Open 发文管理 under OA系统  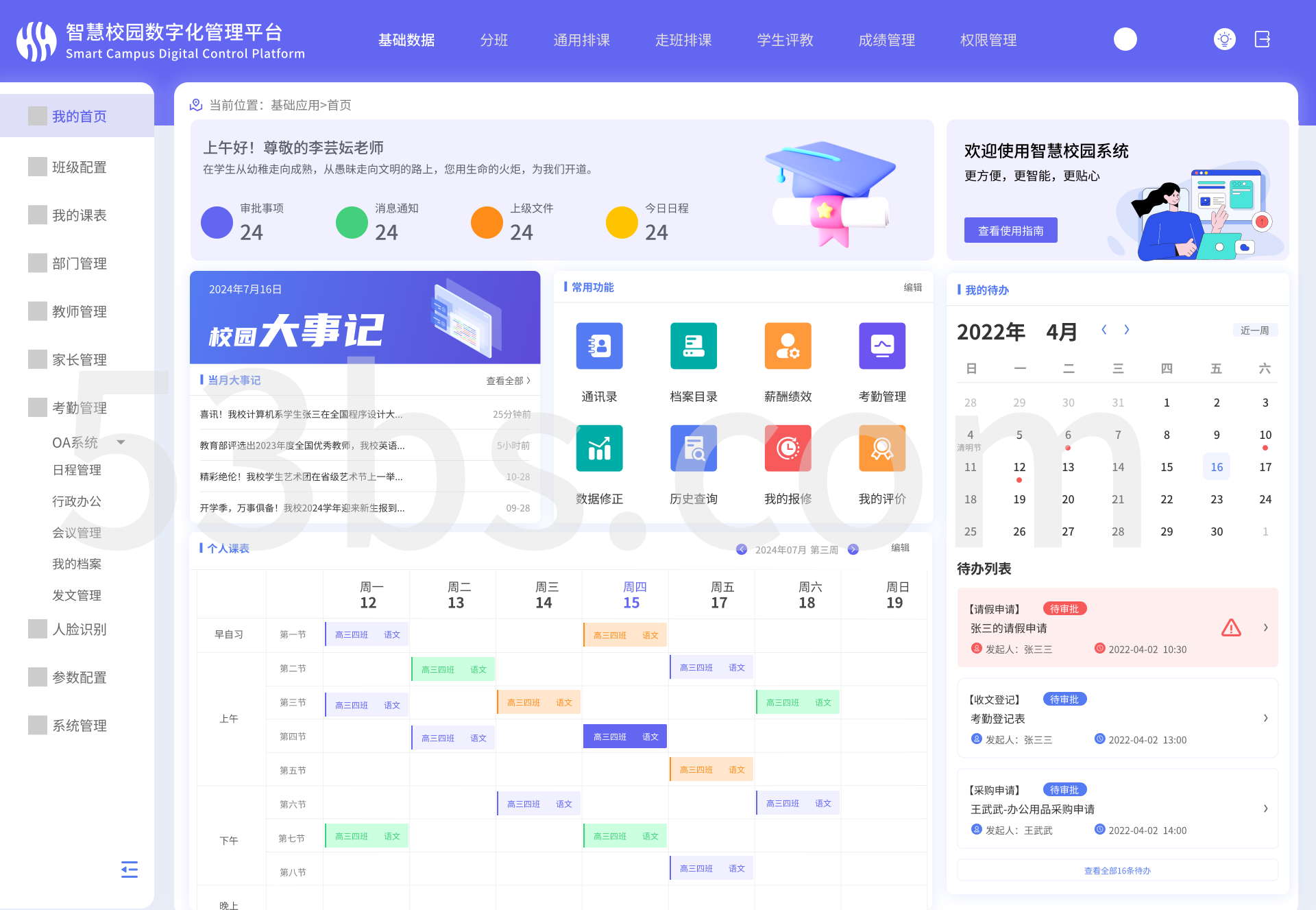[77, 595]
